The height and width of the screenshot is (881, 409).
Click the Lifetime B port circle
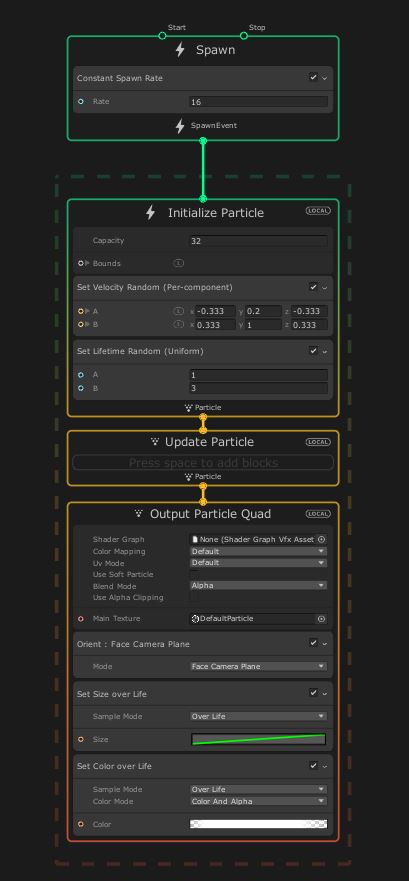81,388
